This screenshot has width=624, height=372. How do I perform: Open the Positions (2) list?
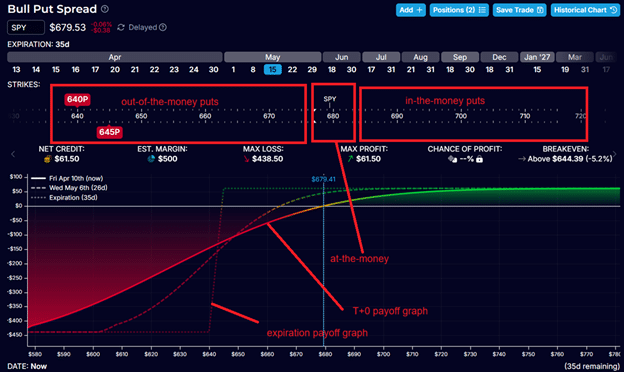click(459, 10)
